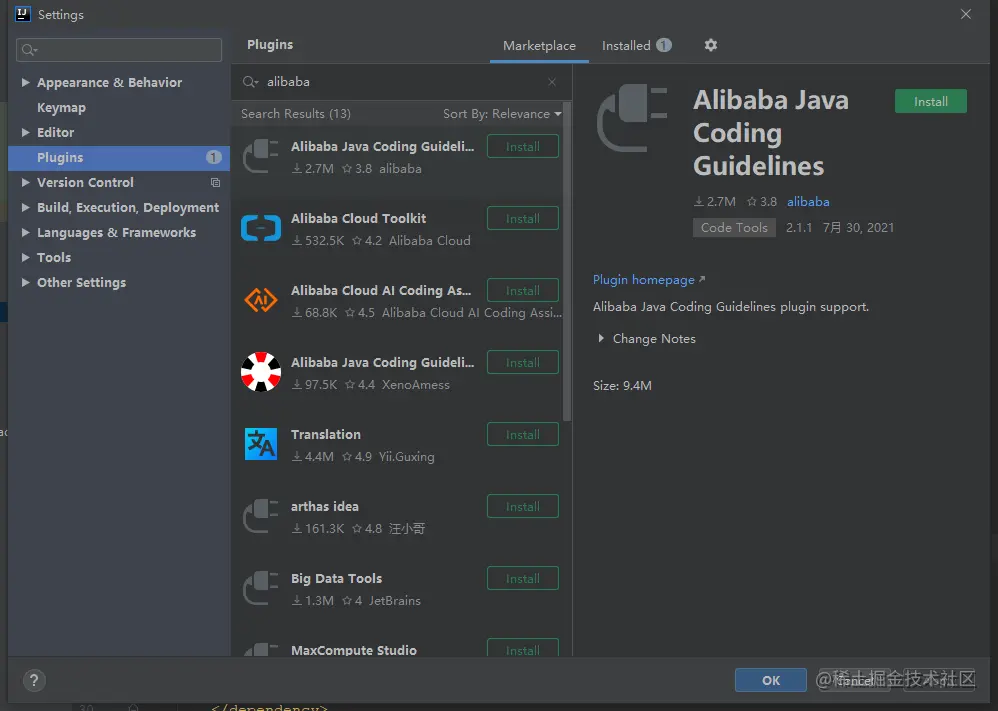Install the Translation plugin
The width and height of the screenshot is (998, 711).
pyautogui.click(x=523, y=434)
